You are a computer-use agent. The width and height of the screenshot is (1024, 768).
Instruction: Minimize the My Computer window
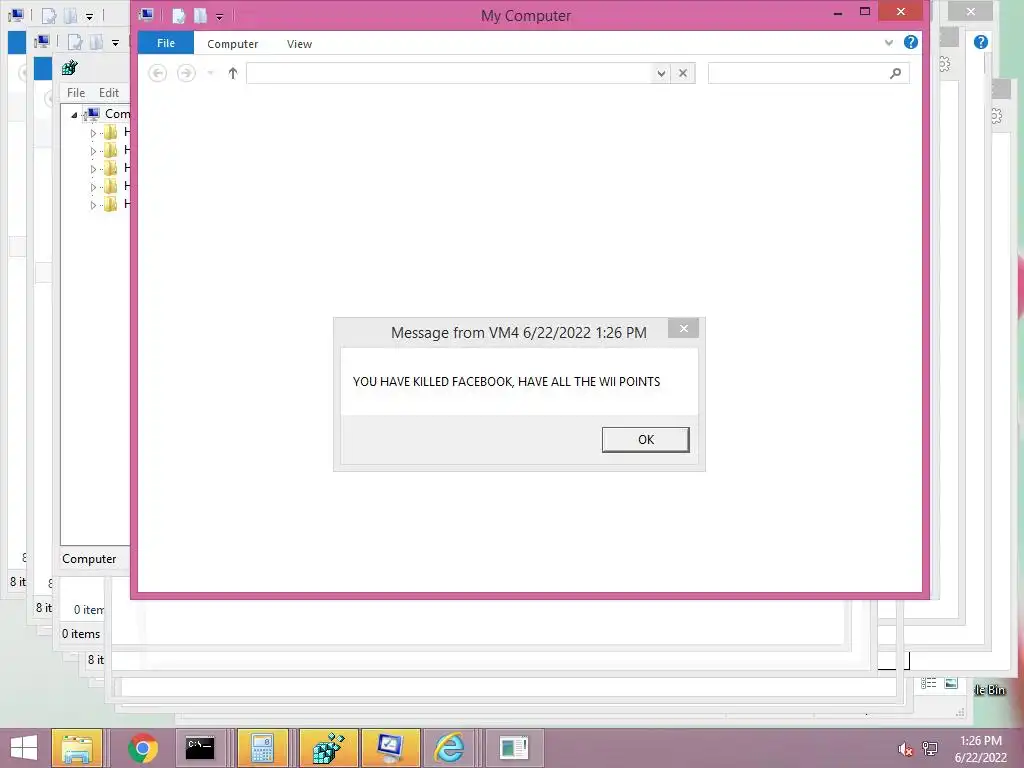coord(838,12)
